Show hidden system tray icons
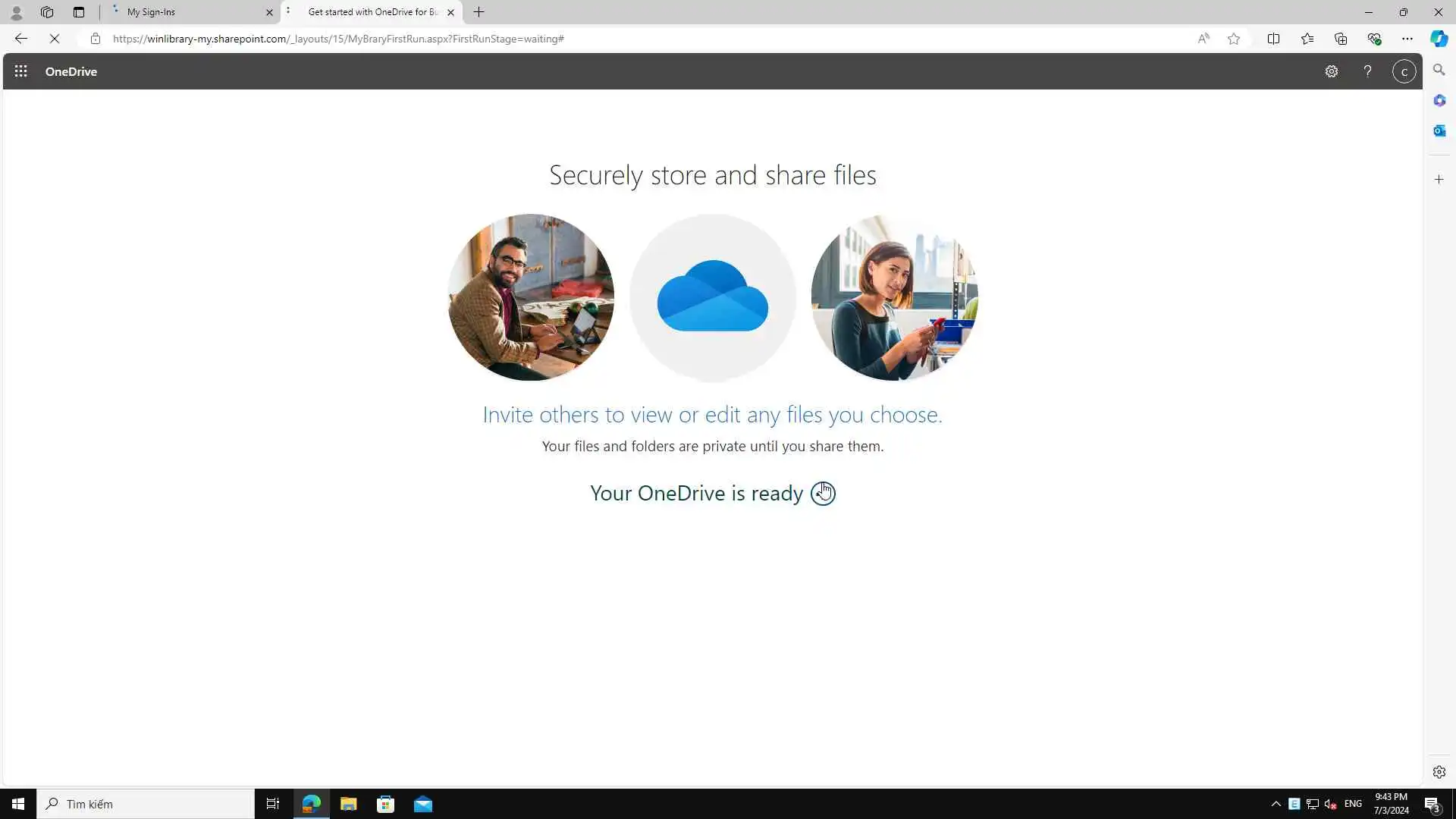Screen dimensions: 1456x819 click(1276, 804)
